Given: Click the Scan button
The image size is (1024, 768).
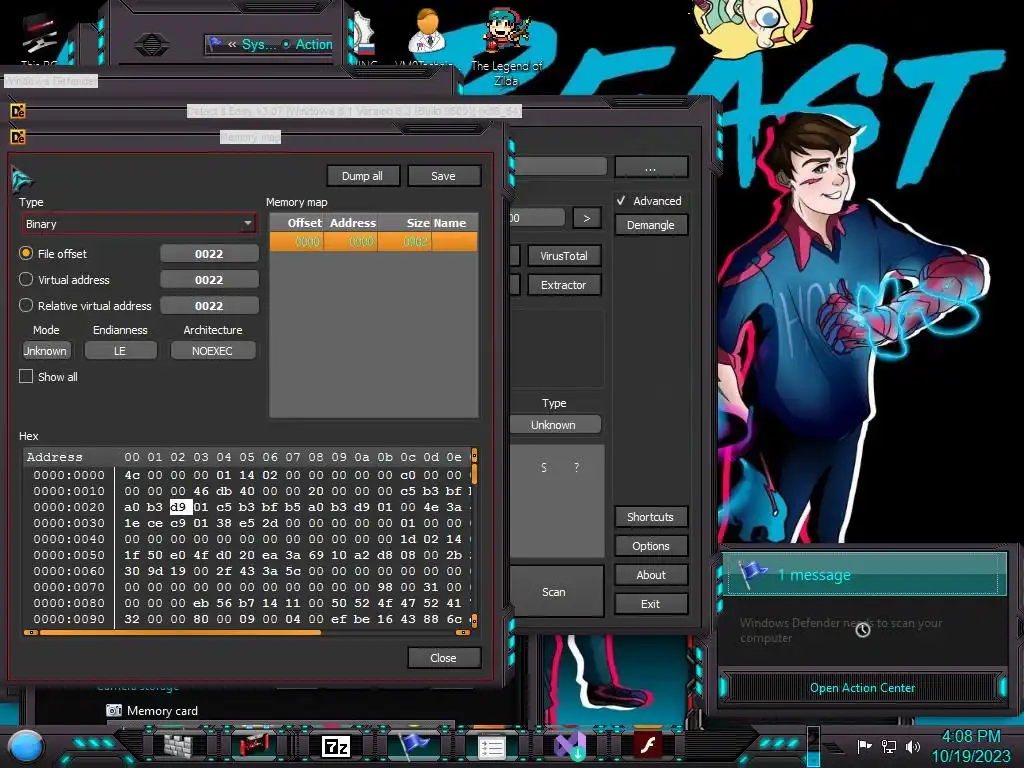Looking at the screenshot, I should [554, 592].
